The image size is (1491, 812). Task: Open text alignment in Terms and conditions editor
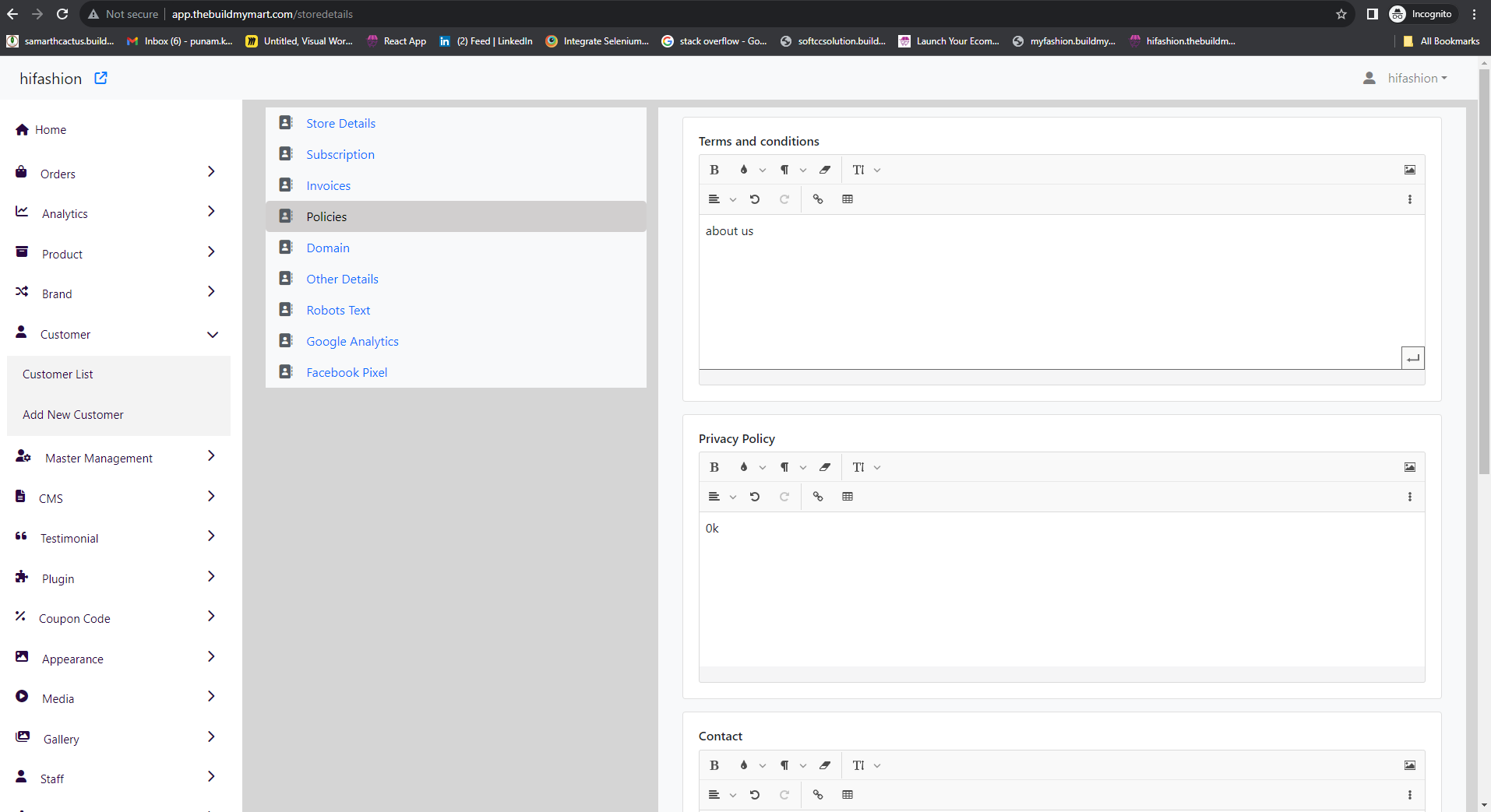(714, 199)
